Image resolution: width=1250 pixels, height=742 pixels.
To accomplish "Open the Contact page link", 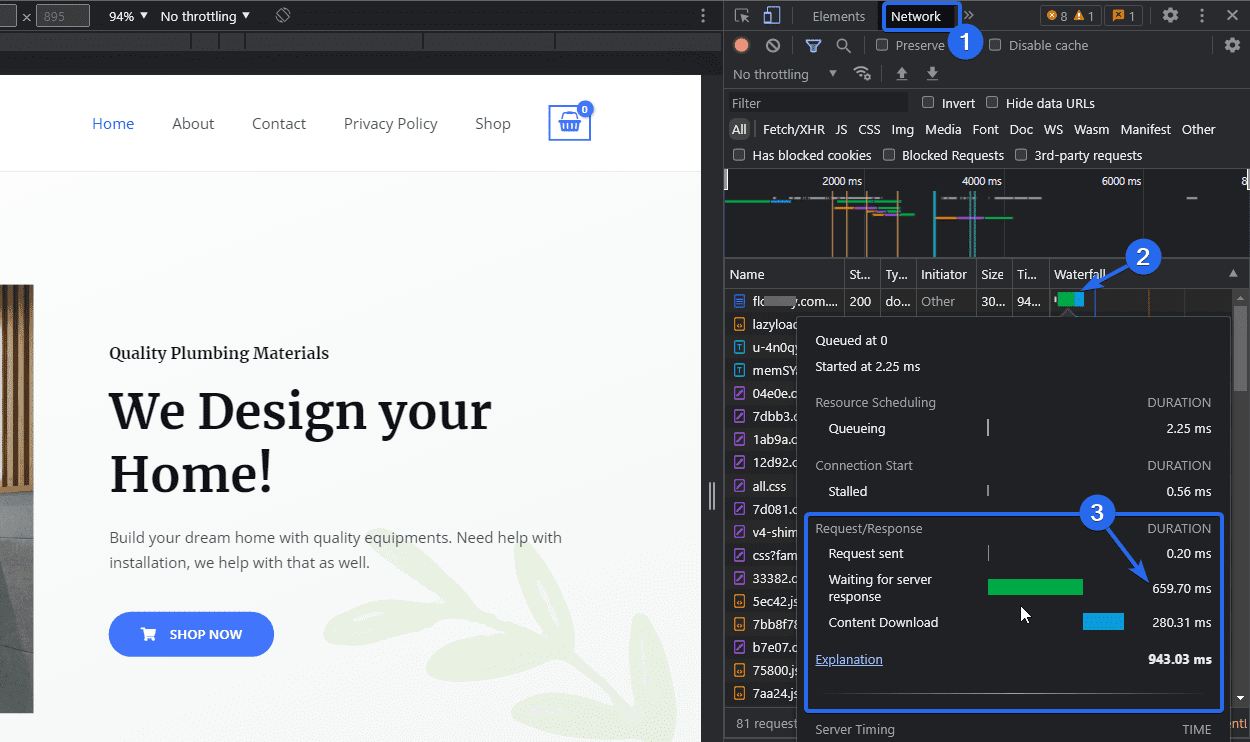I will (279, 123).
